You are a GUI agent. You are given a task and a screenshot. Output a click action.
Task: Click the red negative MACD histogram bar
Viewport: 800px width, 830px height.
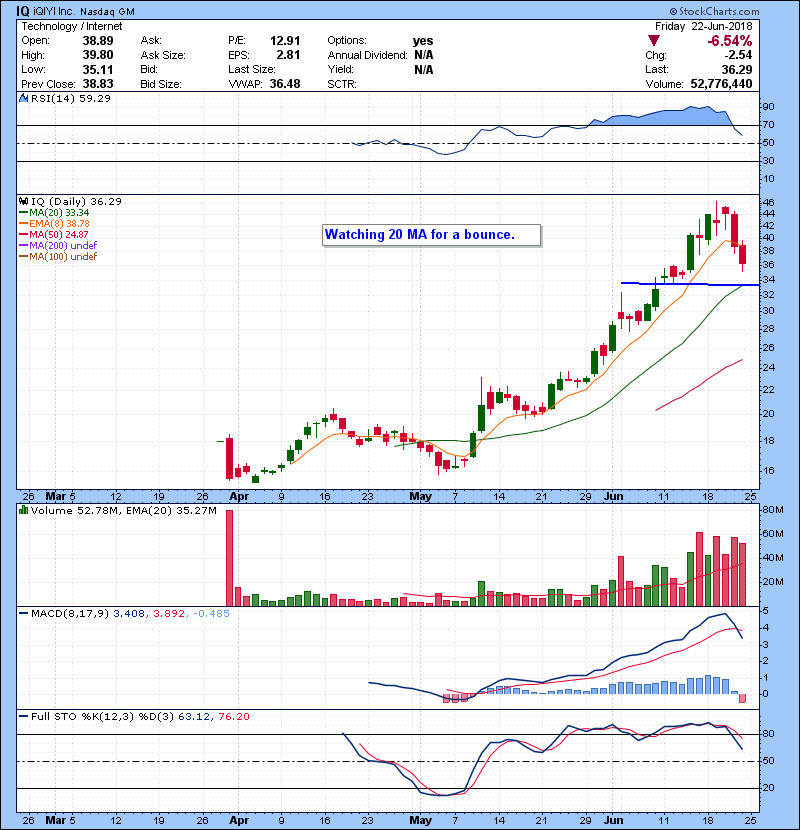coord(742,698)
